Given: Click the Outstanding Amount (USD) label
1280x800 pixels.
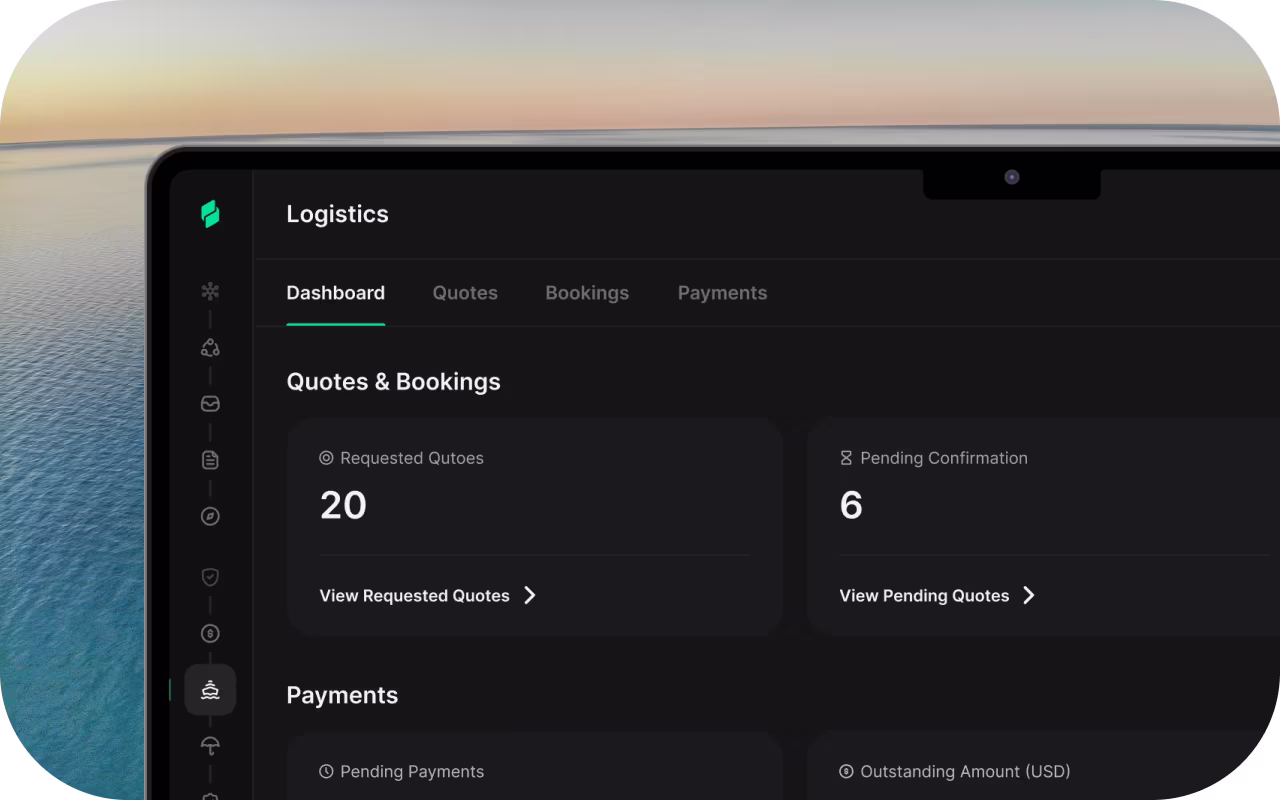Looking at the screenshot, I should point(966,772).
